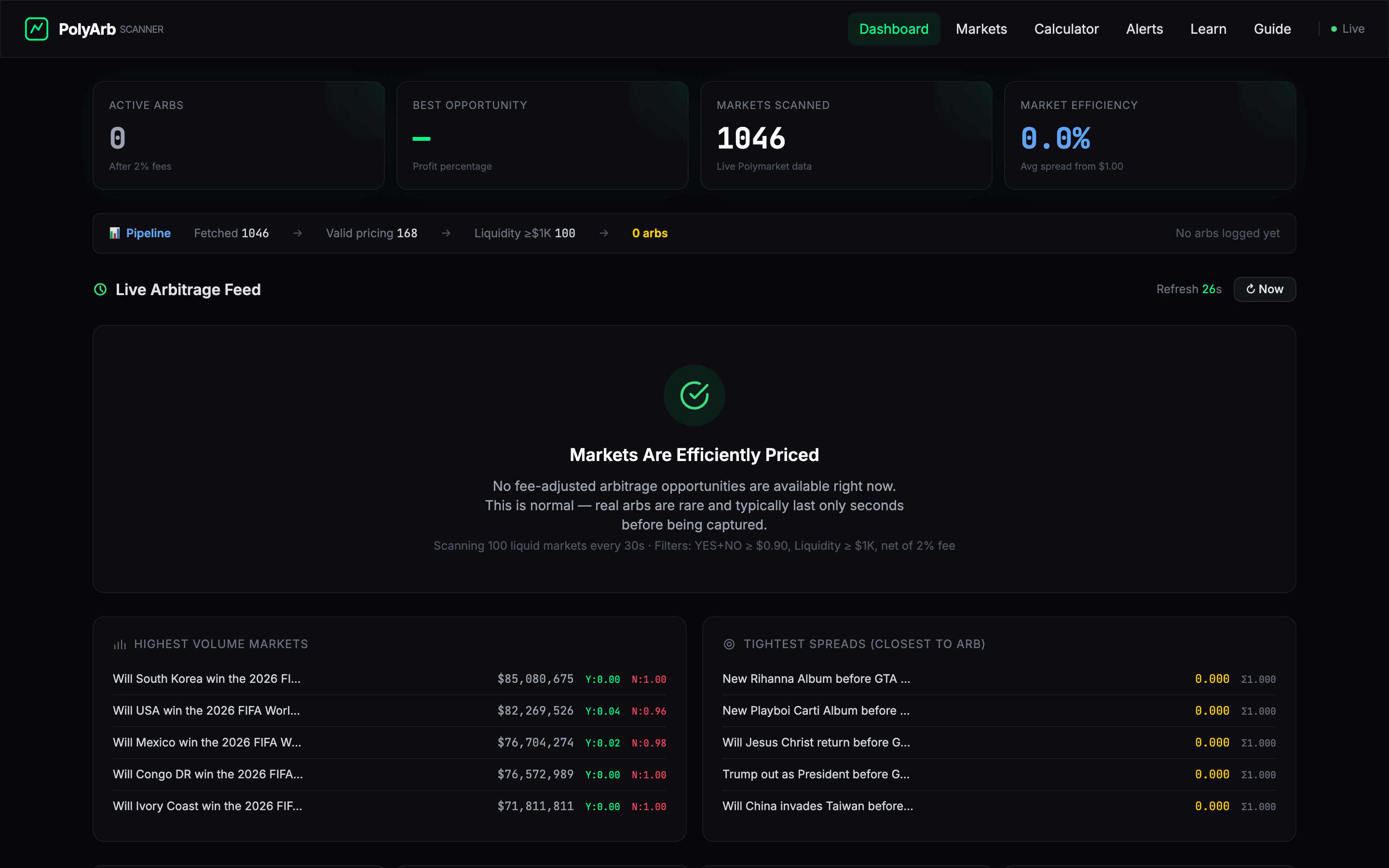Click the Live Arbitrage Feed heading
The image size is (1389, 868).
[188, 289]
